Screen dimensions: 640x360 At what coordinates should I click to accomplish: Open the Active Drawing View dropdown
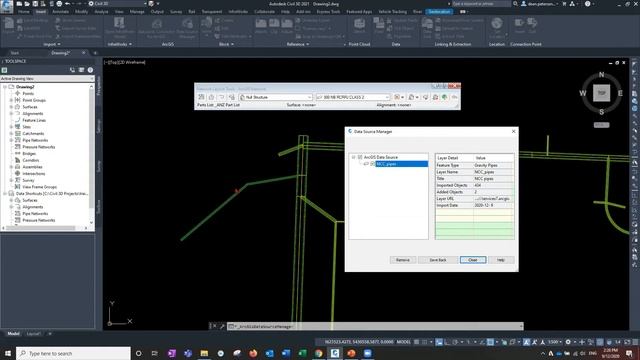click(47, 78)
